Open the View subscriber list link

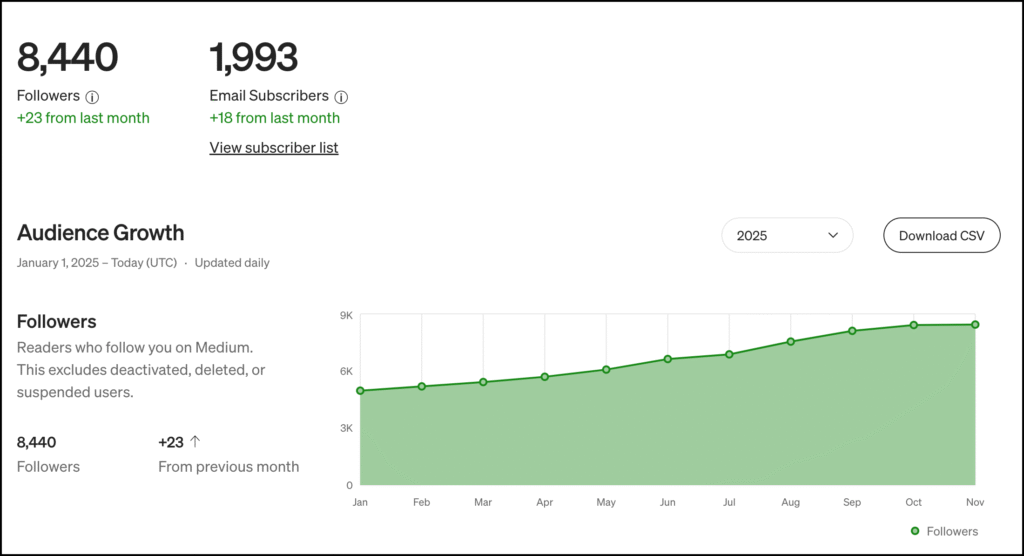[274, 148]
